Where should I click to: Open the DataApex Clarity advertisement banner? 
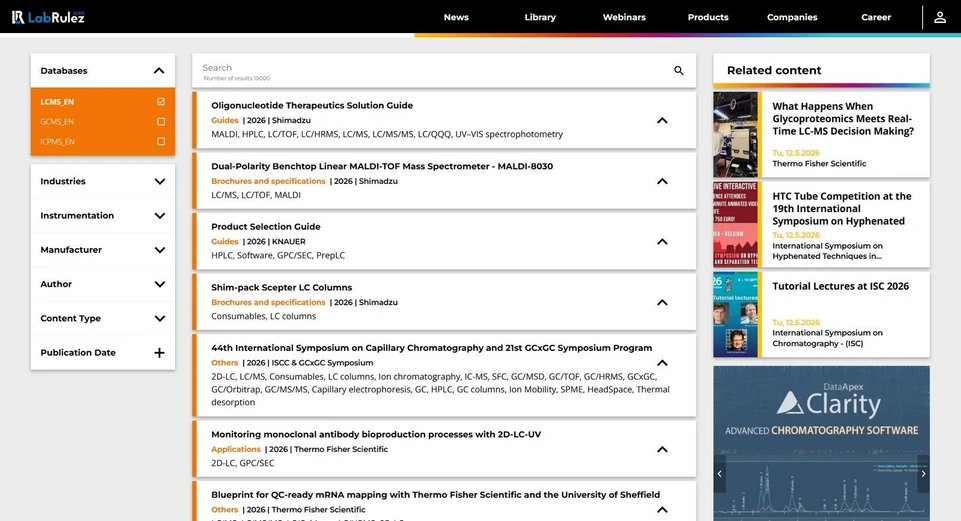821,443
